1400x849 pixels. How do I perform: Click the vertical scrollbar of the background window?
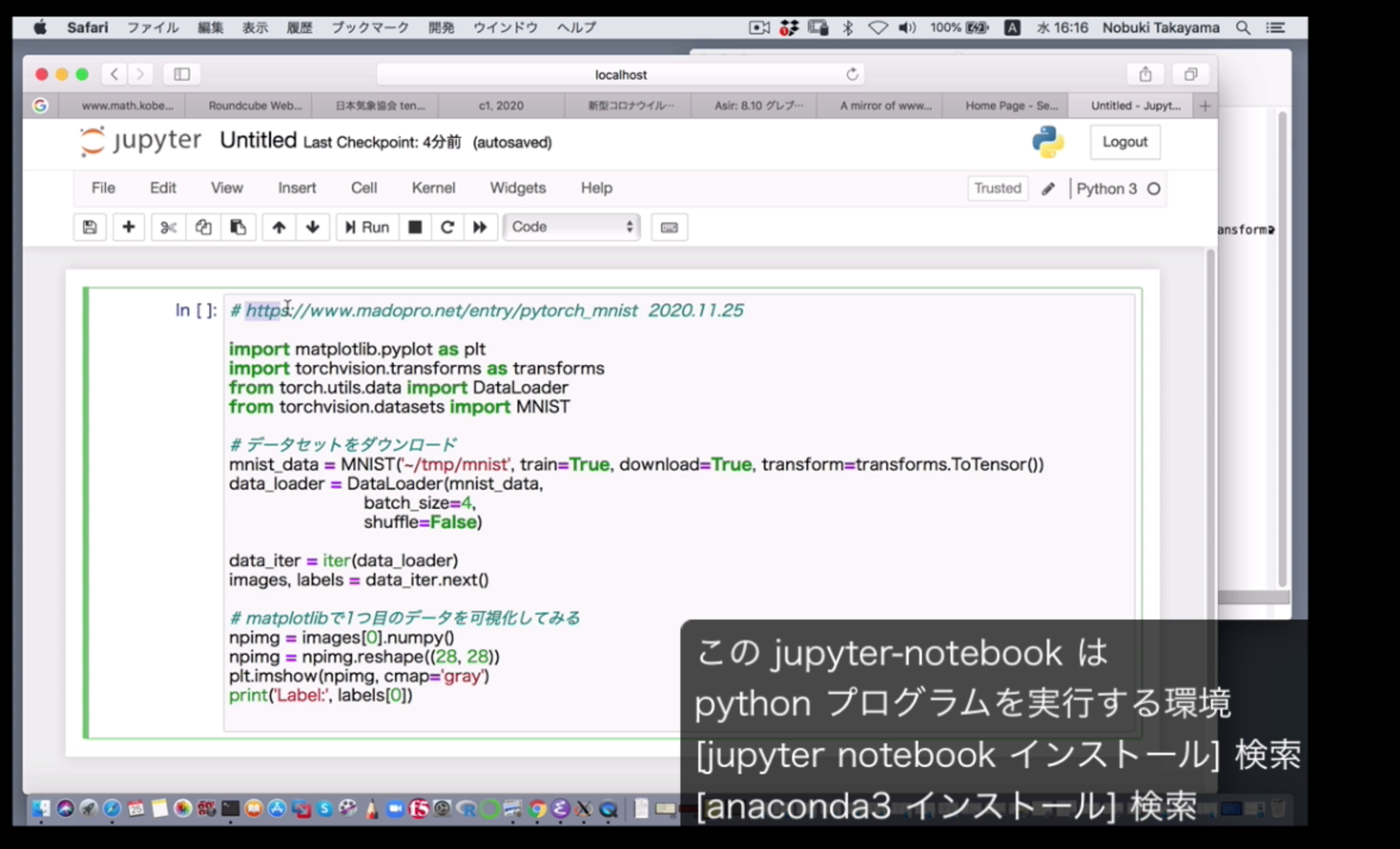coord(1282,348)
